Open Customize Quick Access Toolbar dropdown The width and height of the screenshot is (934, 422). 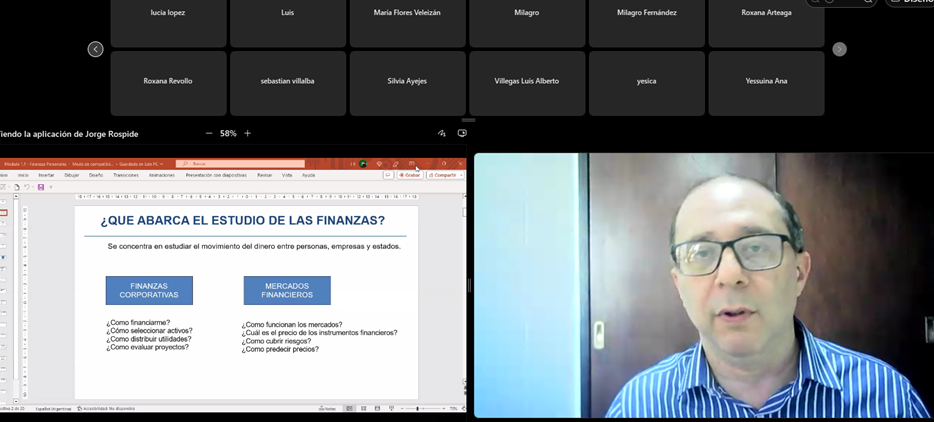pyautogui.click(x=51, y=187)
